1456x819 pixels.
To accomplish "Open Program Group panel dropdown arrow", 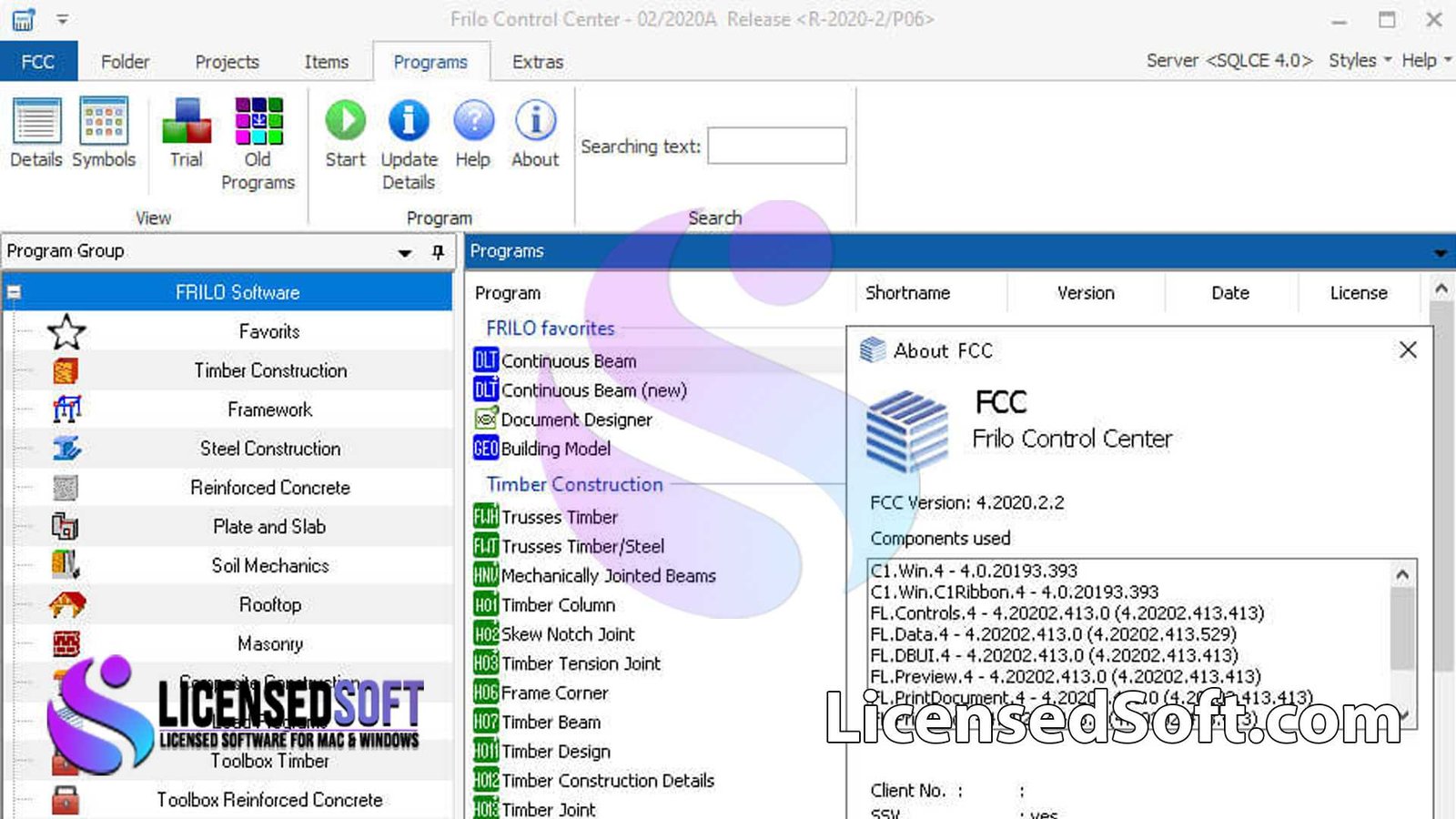I will (x=405, y=252).
